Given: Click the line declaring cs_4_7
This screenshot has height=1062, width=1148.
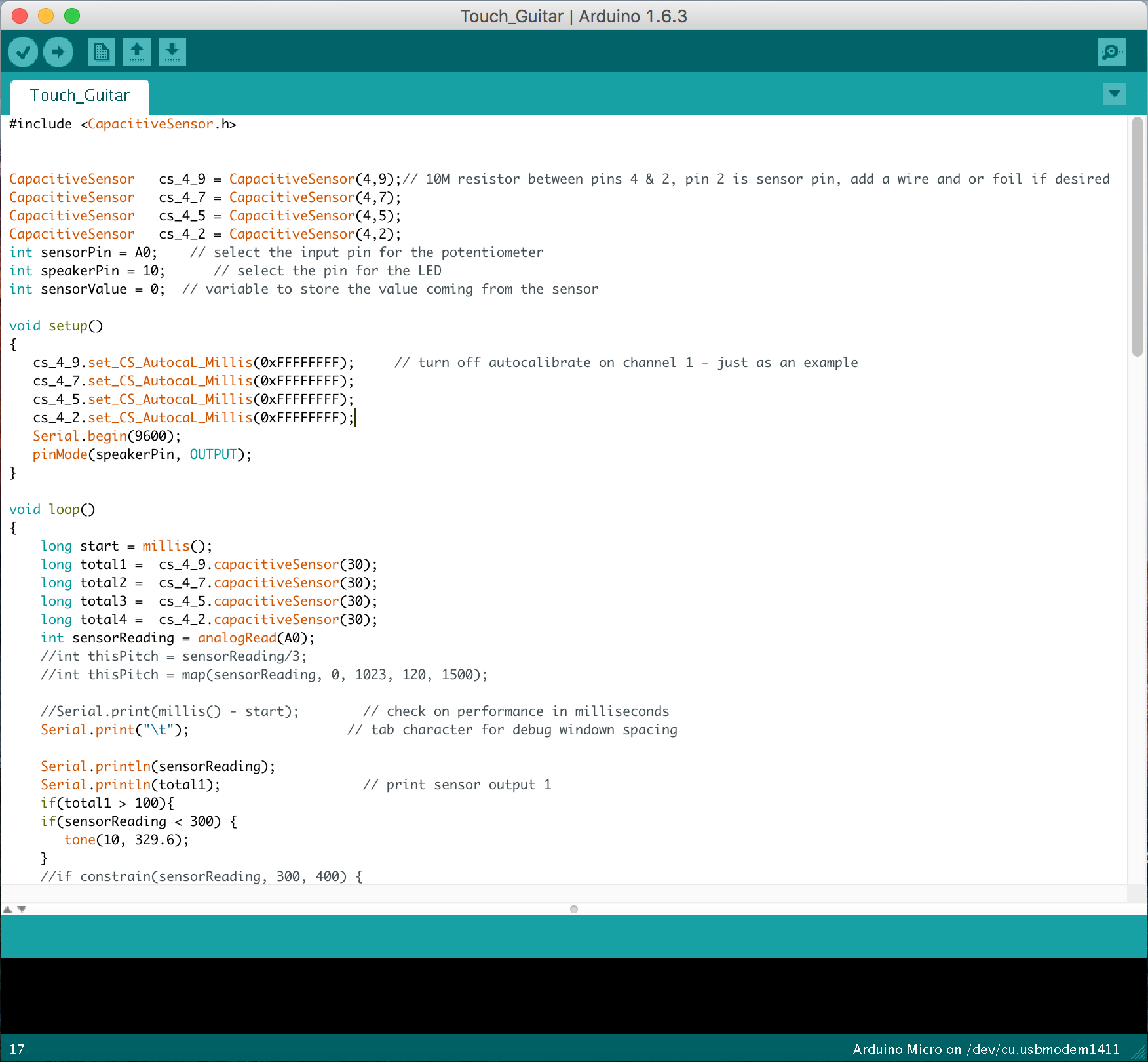Looking at the screenshot, I should pos(205,197).
